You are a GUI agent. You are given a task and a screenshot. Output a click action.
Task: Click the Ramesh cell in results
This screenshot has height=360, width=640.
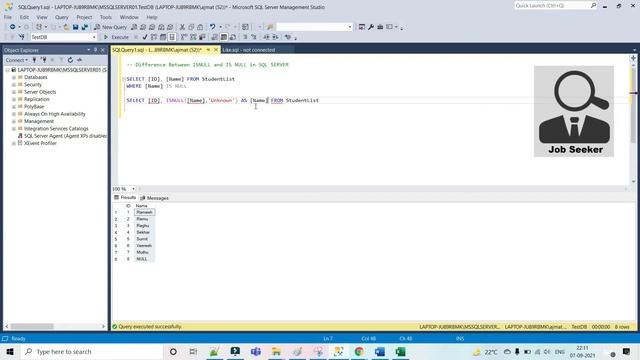144,212
